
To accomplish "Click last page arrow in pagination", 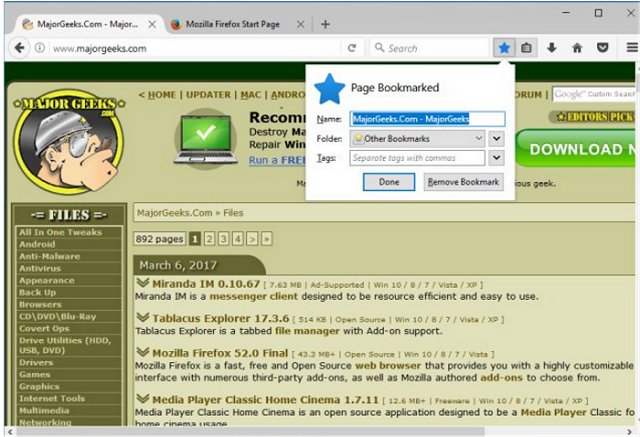I will [x=267, y=238].
